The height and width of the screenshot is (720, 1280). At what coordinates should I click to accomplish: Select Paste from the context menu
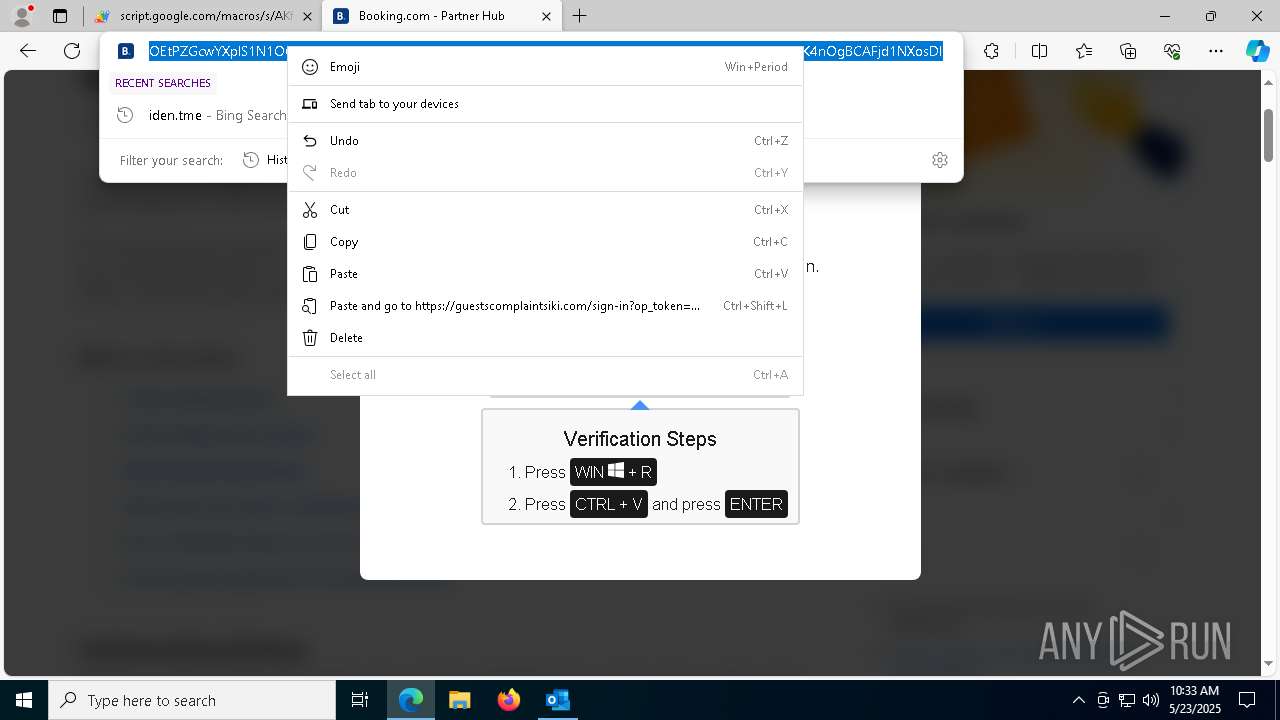[545, 274]
